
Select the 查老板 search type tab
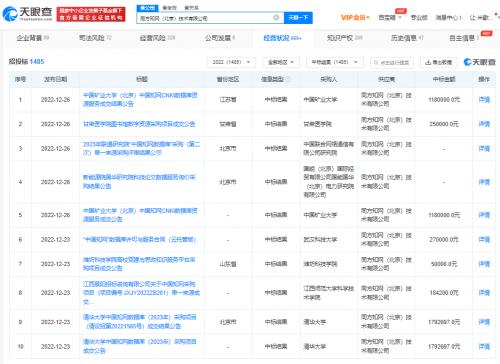170,8
